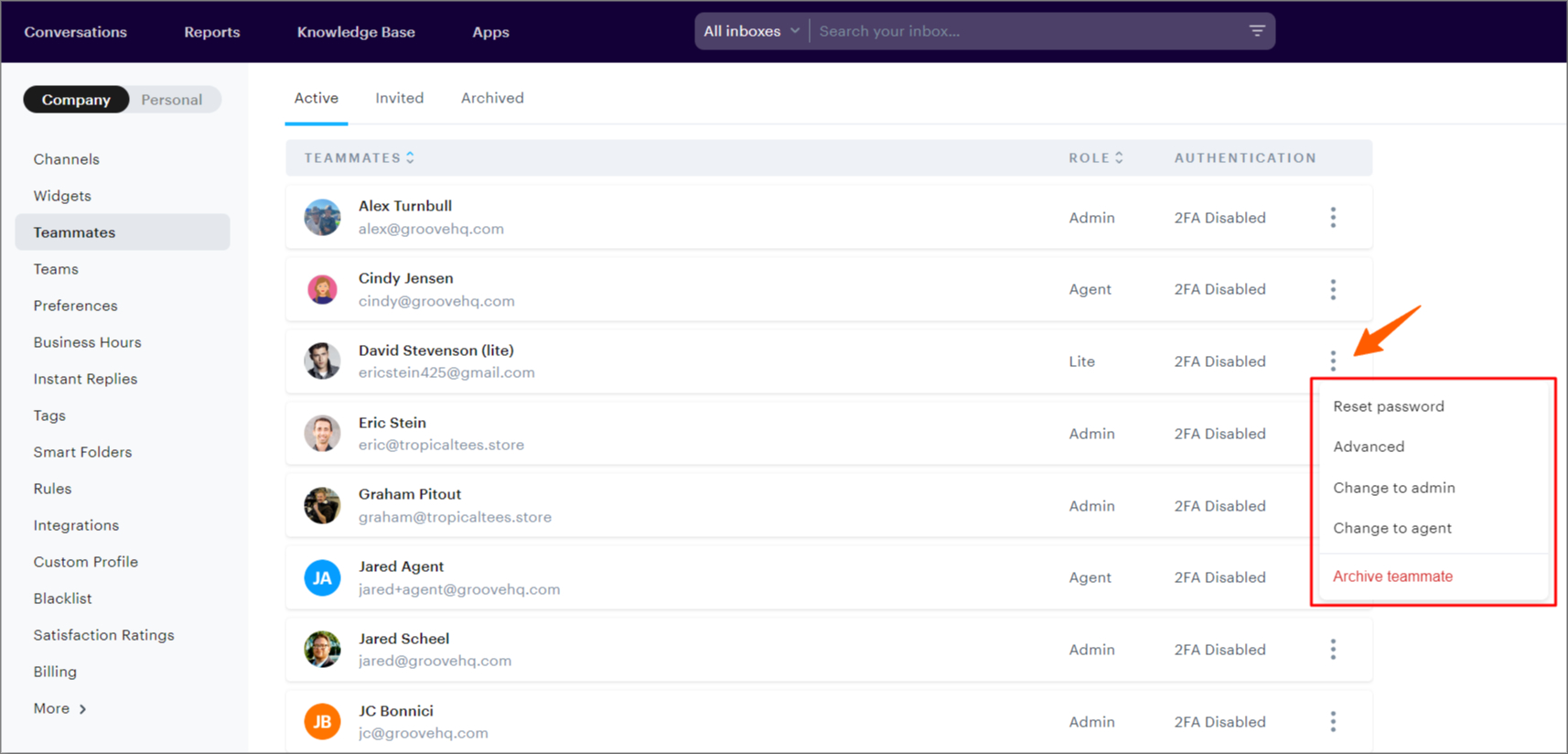This screenshot has width=1568, height=754.
Task: Click email cindy@groovehq.com
Action: 436,301
